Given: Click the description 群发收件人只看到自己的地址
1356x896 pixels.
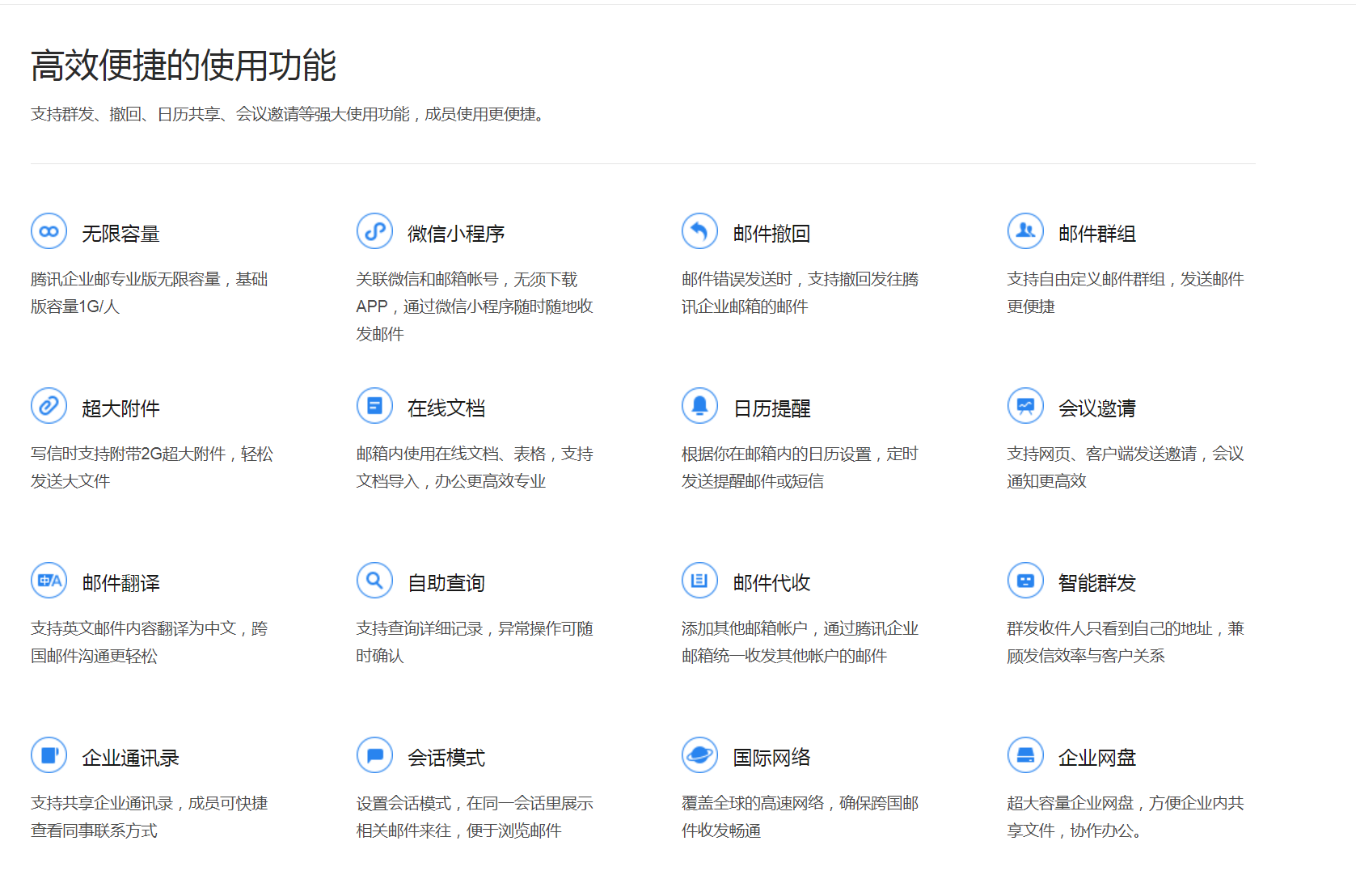Looking at the screenshot, I should coord(1126,642).
